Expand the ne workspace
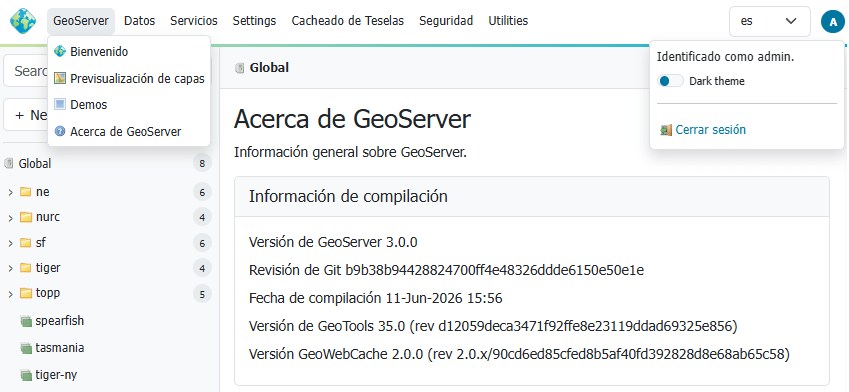 (x=10, y=192)
